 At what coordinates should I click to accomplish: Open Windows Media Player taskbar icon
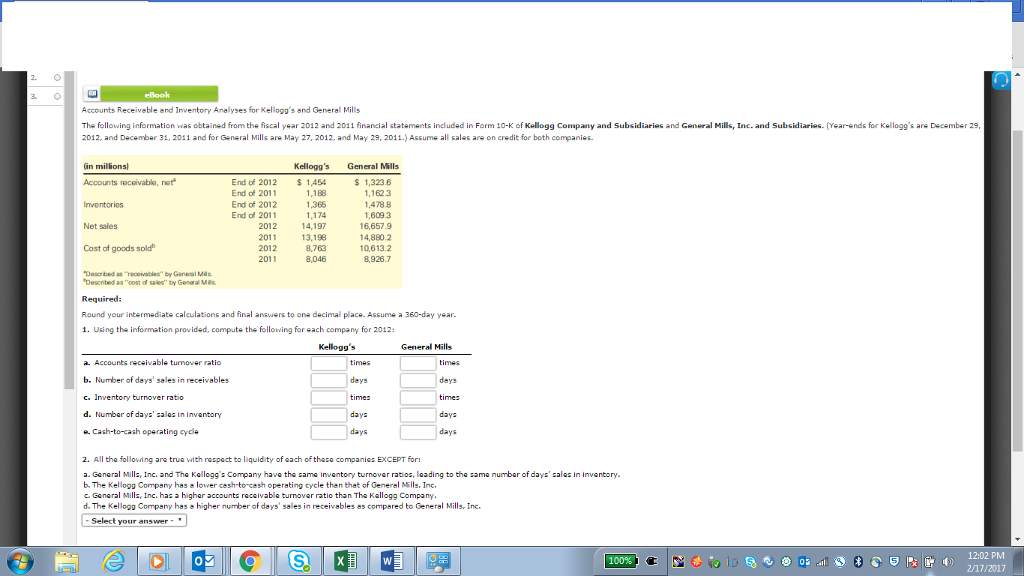pyautogui.click(x=157, y=562)
